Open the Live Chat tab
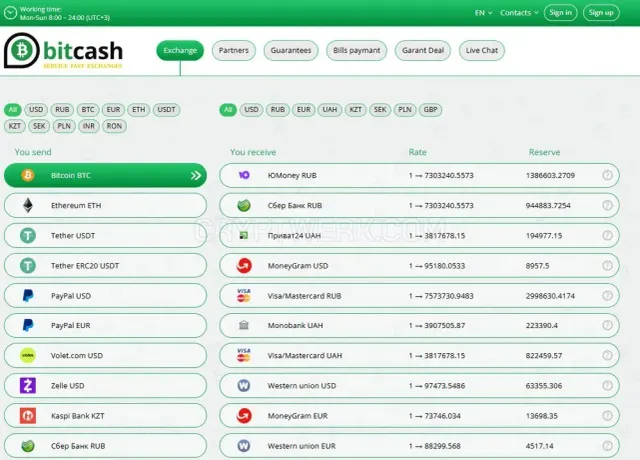640x460 pixels. pos(482,50)
